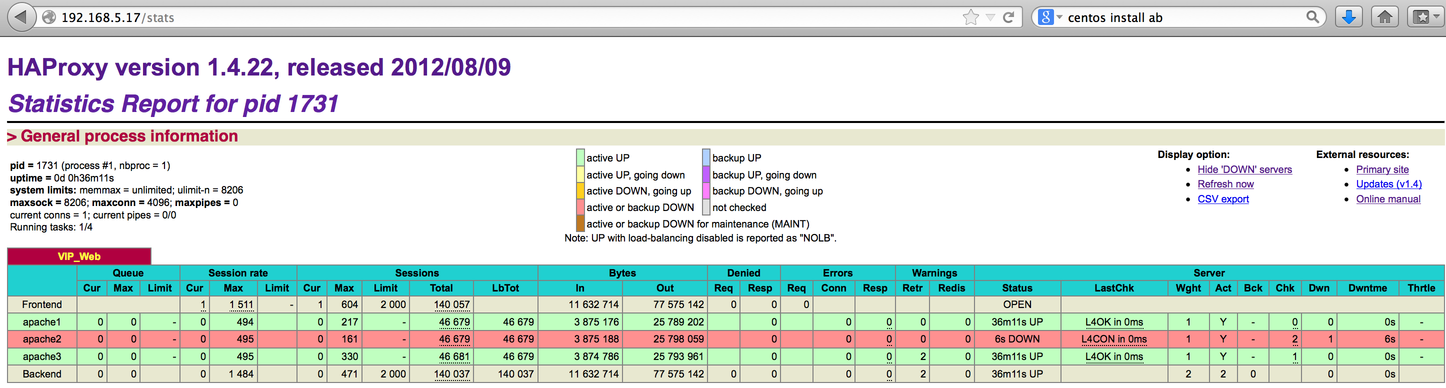Open the Updates (v1.4) link

[x=1389, y=184]
